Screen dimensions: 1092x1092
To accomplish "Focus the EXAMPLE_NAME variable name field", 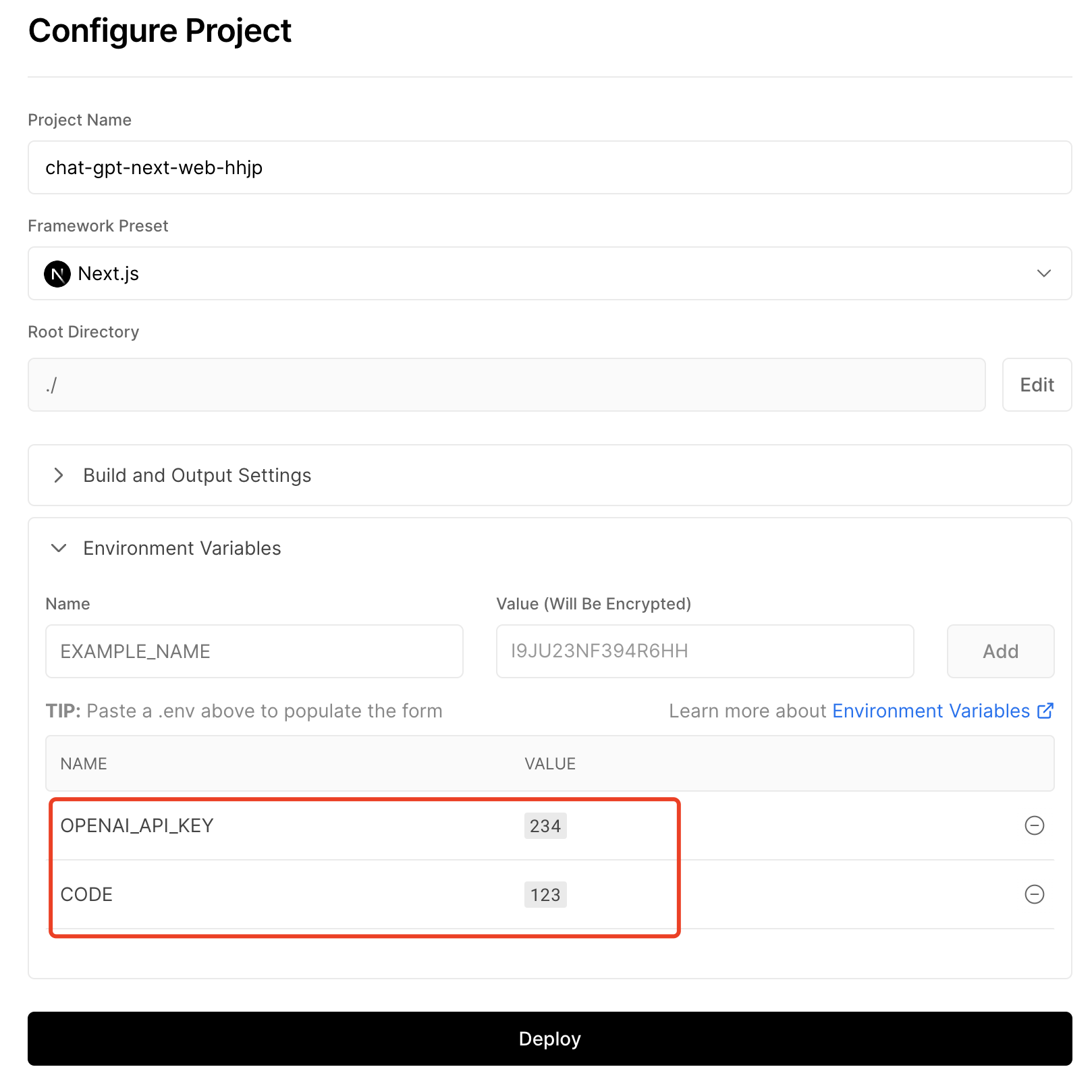I will tap(254, 651).
